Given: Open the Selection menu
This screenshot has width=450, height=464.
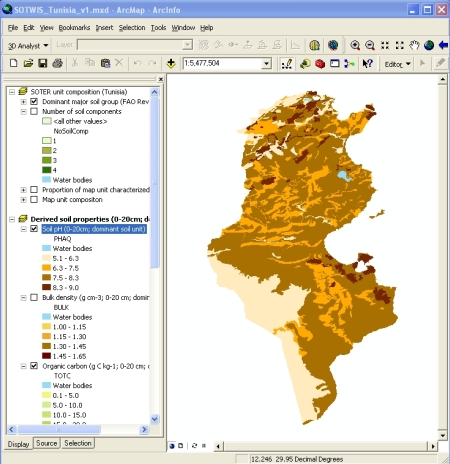Looking at the screenshot, I should pyautogui.click(x=132, y=28).
